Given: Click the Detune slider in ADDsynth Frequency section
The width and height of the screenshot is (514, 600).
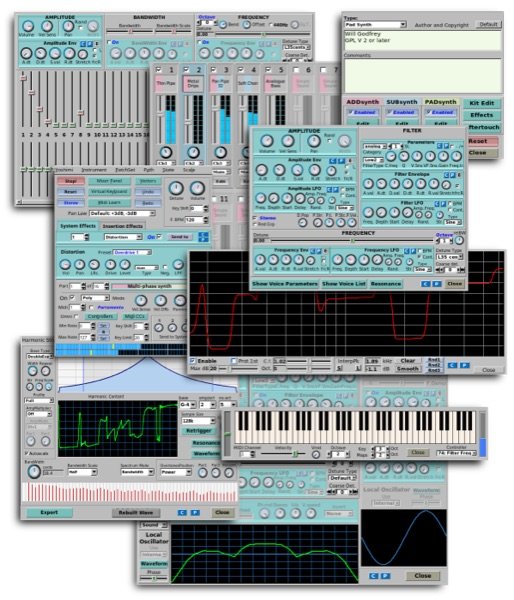Looking at the screenshot, I should [352, 241].
